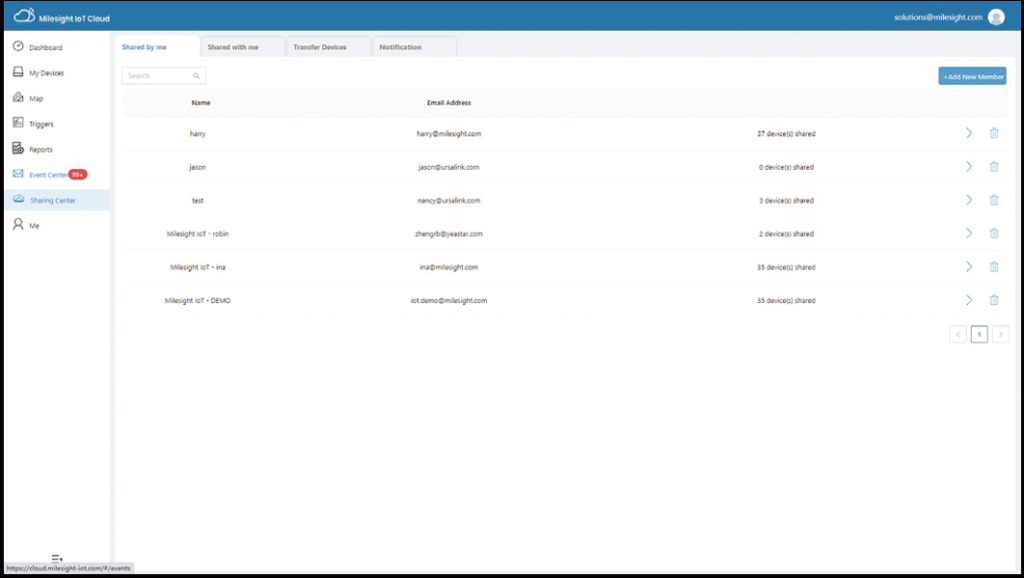Switch to Shared with me tab
The image size is (1024, 578).
tap(243, 47)
